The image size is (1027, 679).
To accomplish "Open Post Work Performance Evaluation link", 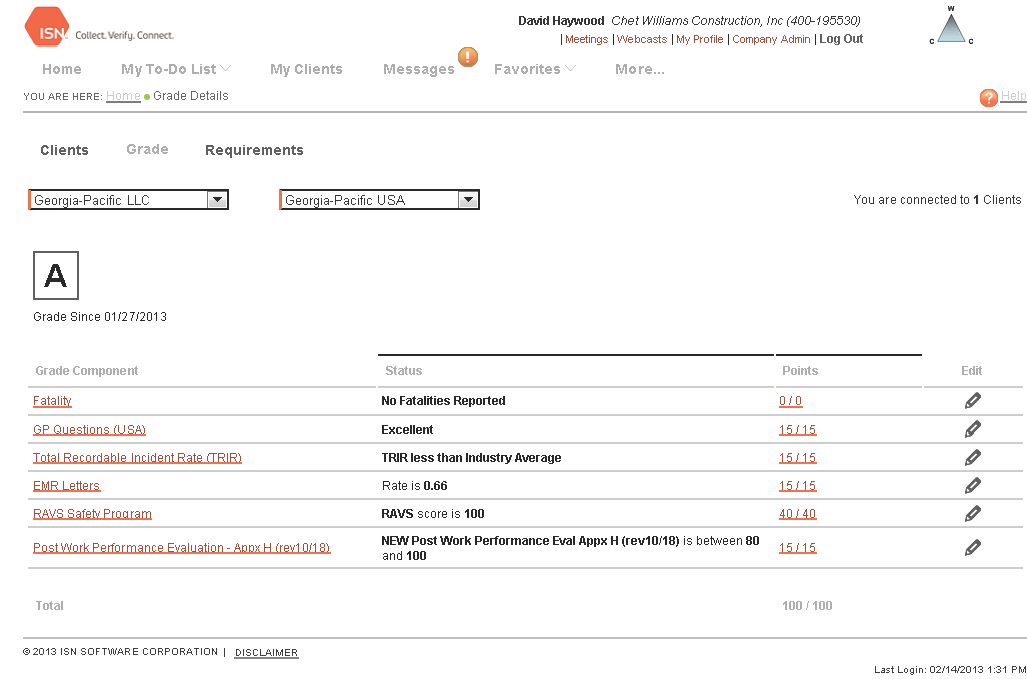I will [181, 547].
